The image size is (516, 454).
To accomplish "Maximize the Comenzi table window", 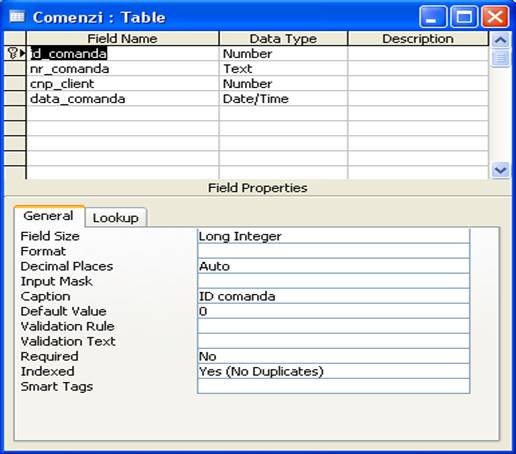I will coord(464,16).
